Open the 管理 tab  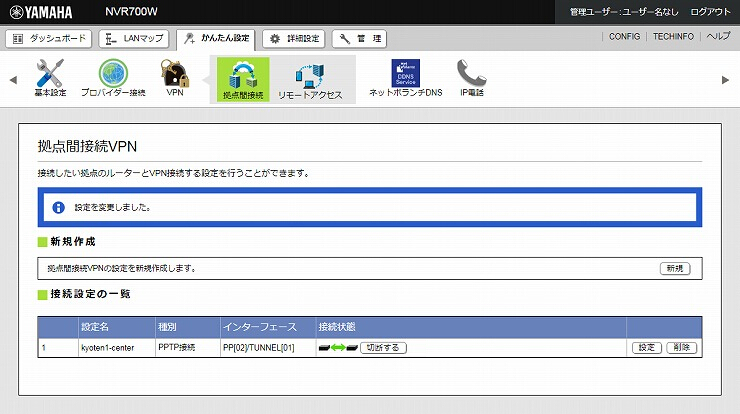(x=359, y=39)
